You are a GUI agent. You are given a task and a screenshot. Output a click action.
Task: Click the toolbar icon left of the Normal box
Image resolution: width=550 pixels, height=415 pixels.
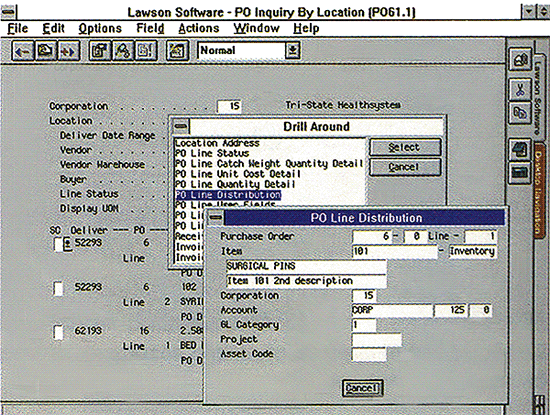click(177, 51)
